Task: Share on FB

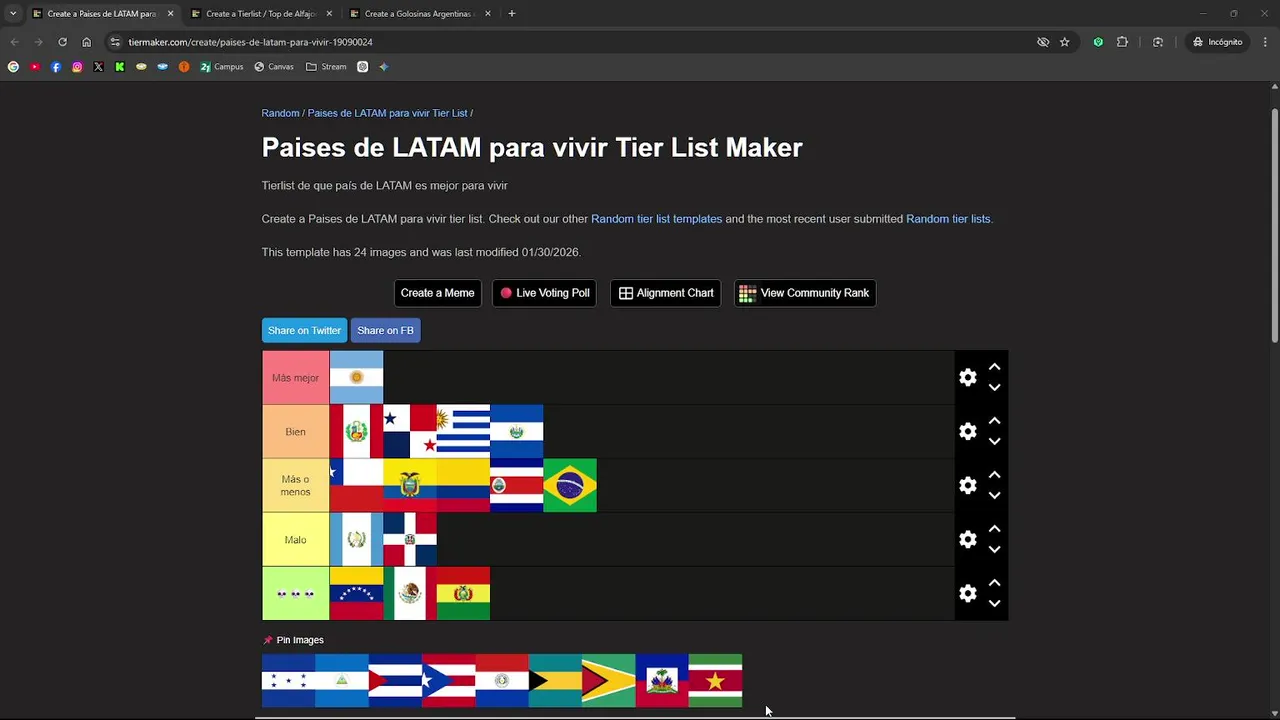Action: pyautogui.click(x=385, y=330)
